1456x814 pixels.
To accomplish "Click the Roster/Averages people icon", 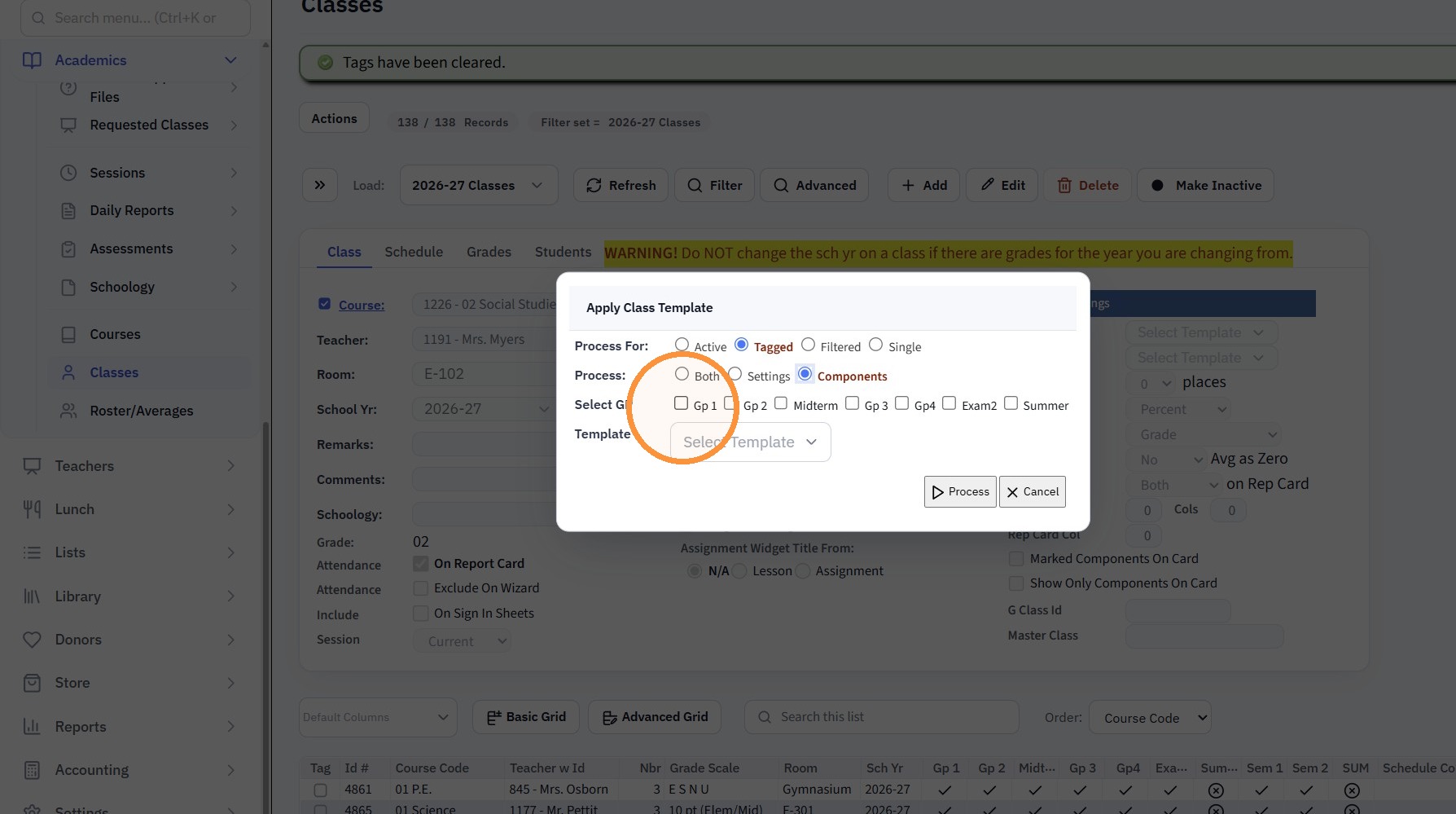I will pyautogui.click(x=68, y=411).
